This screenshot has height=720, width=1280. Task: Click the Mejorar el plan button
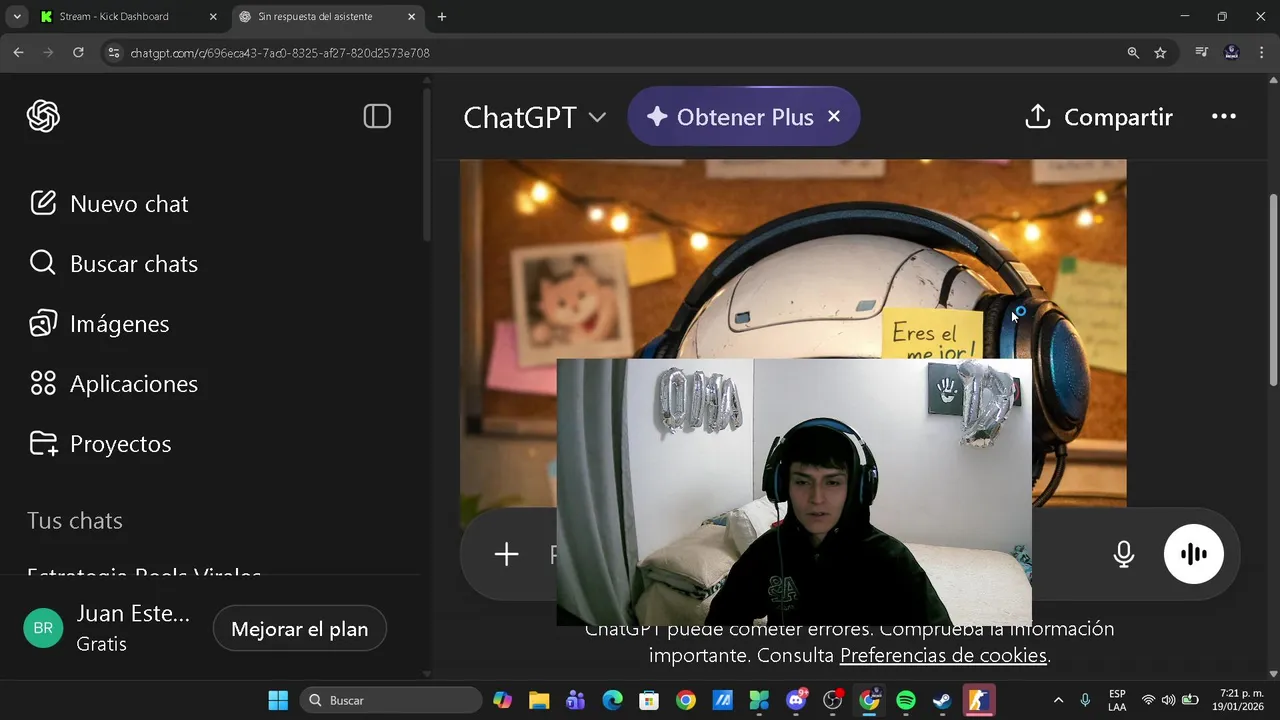click(x=300, y=629)
